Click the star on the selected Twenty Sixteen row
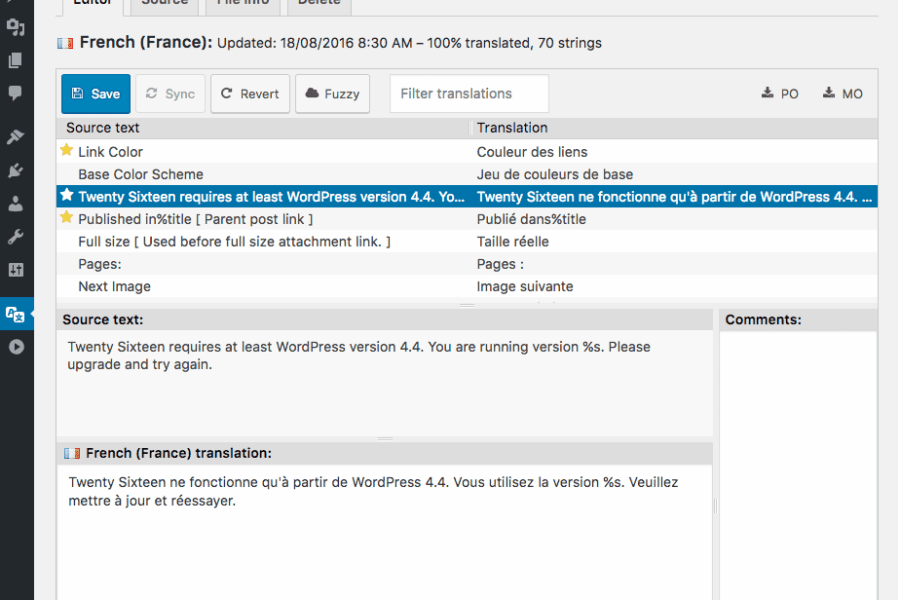 [67, 195]
